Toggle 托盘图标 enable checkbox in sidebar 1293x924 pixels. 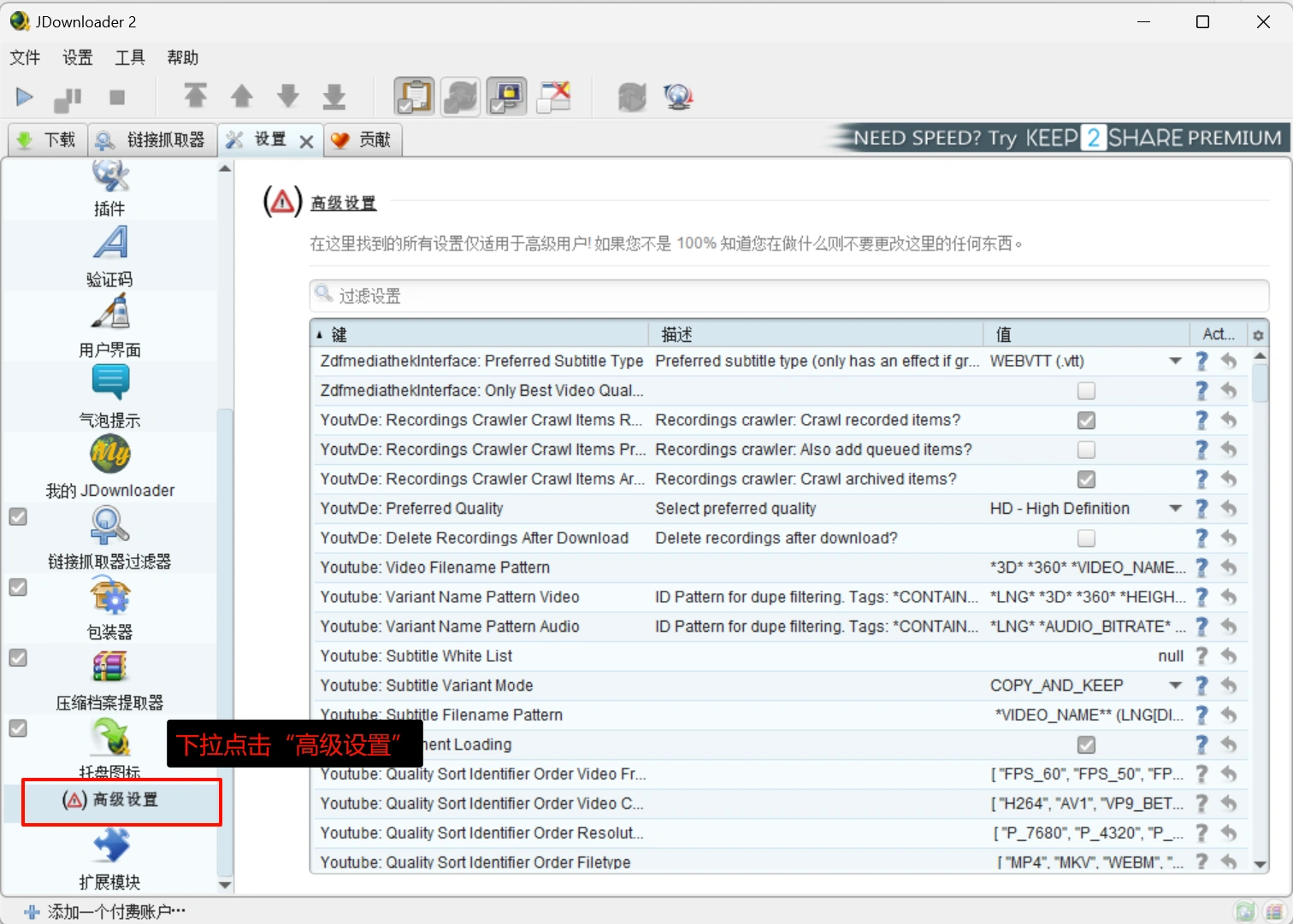(x=18, y=728)
